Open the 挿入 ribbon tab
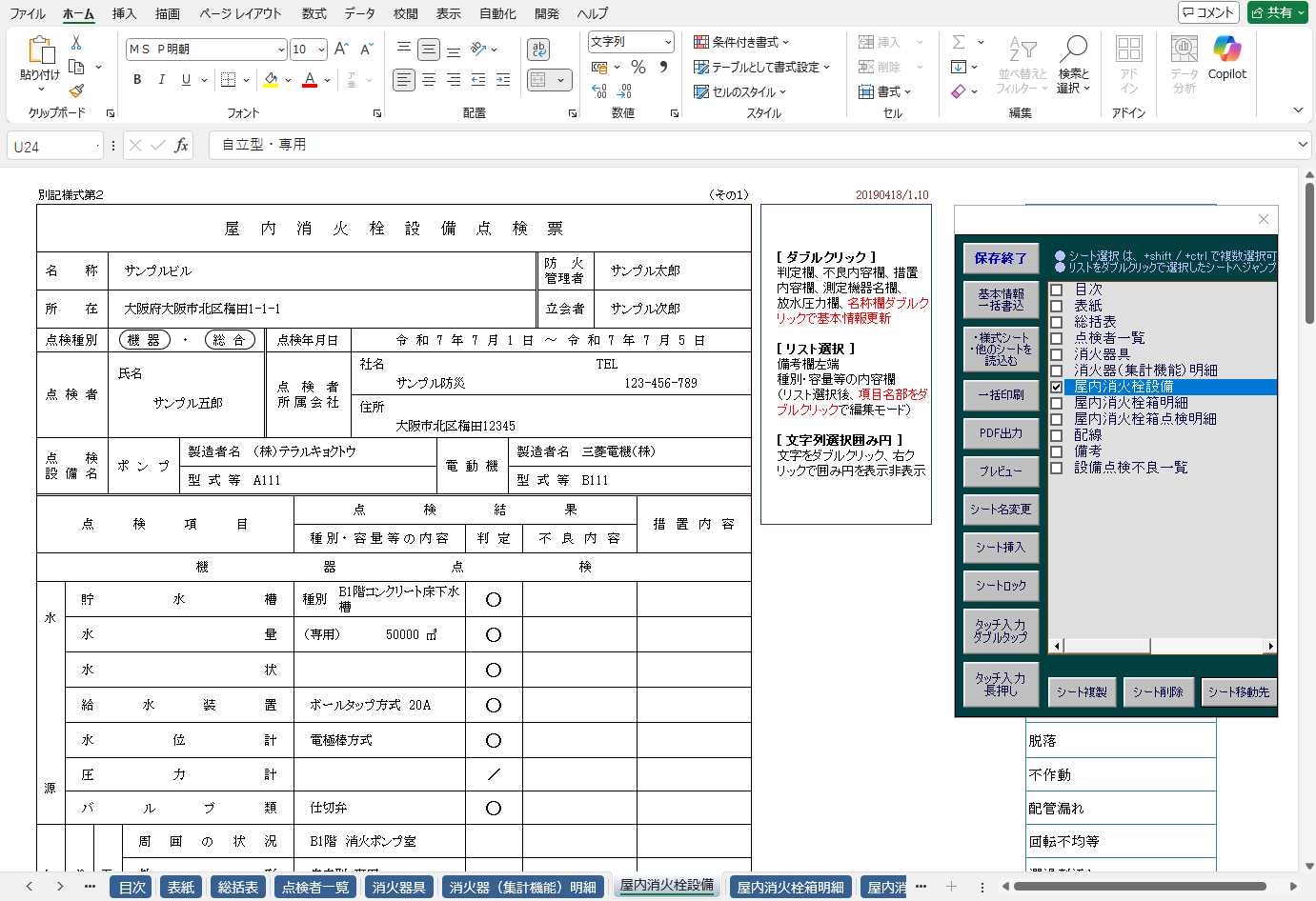Viewport: 1316px width, 901px height. (x=124, y=13)
